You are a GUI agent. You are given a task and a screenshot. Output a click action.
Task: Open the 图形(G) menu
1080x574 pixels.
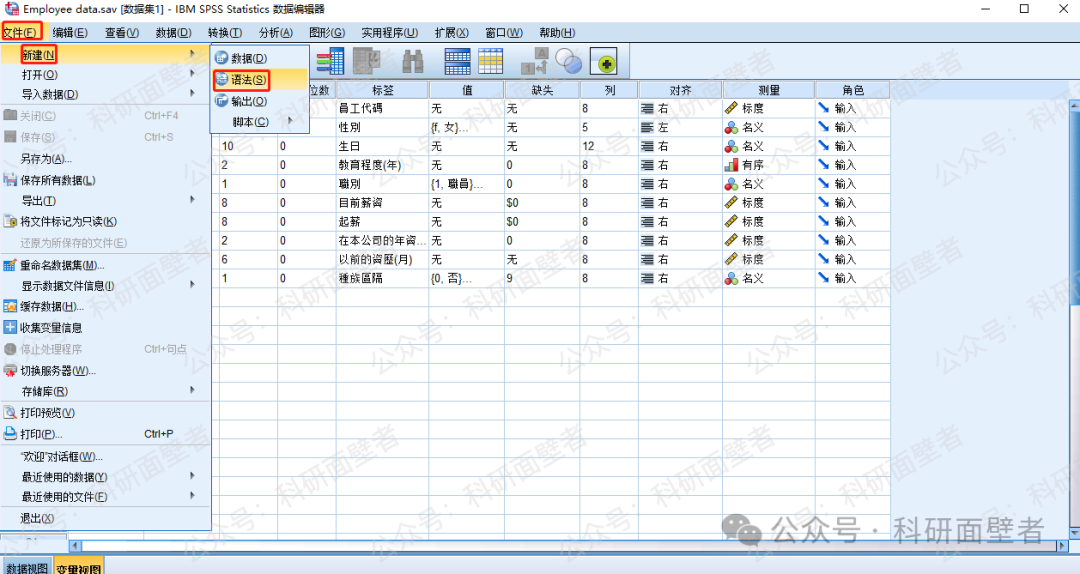(326, 32)
